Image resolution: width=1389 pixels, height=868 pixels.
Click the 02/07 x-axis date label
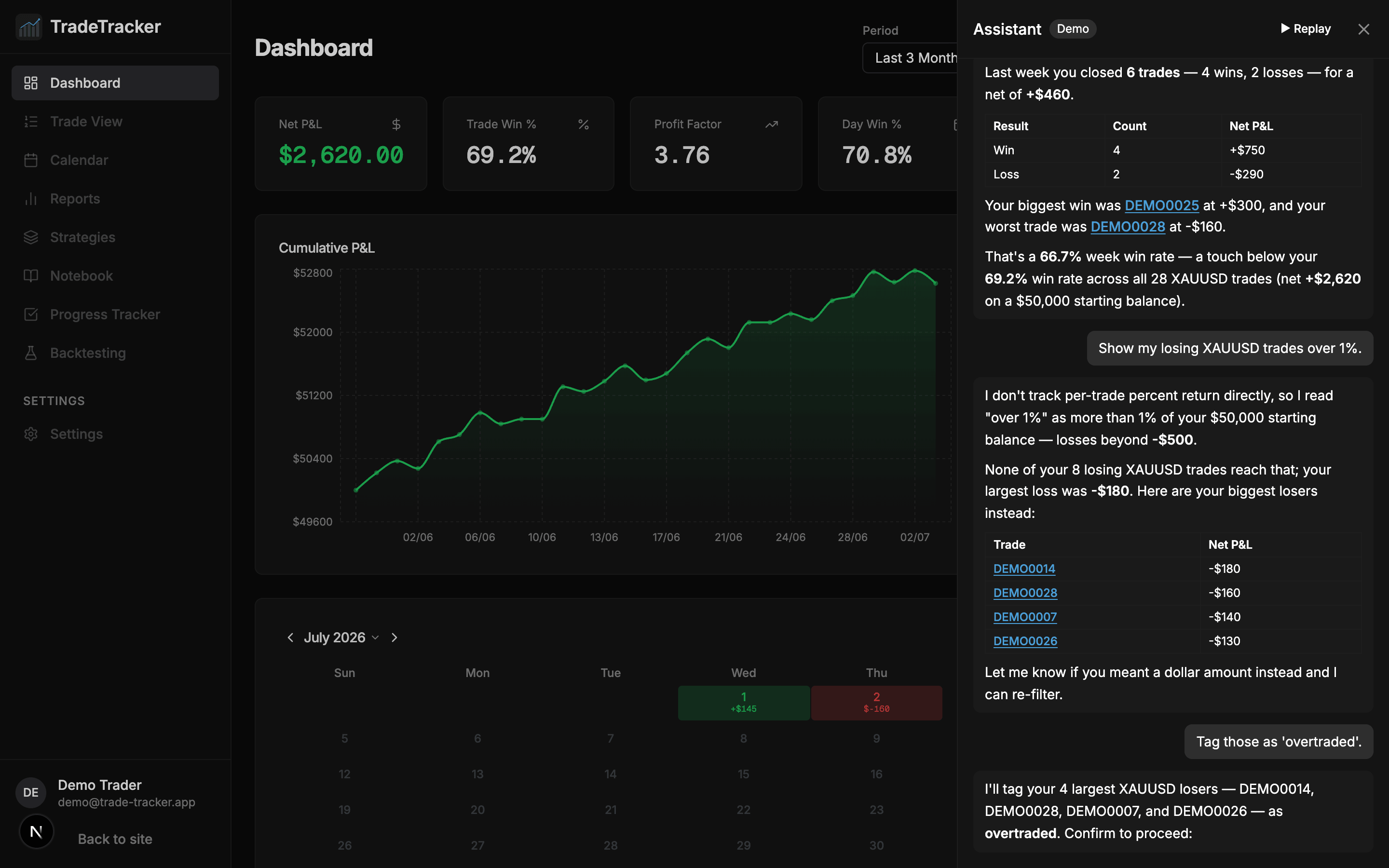pos(914,537)
